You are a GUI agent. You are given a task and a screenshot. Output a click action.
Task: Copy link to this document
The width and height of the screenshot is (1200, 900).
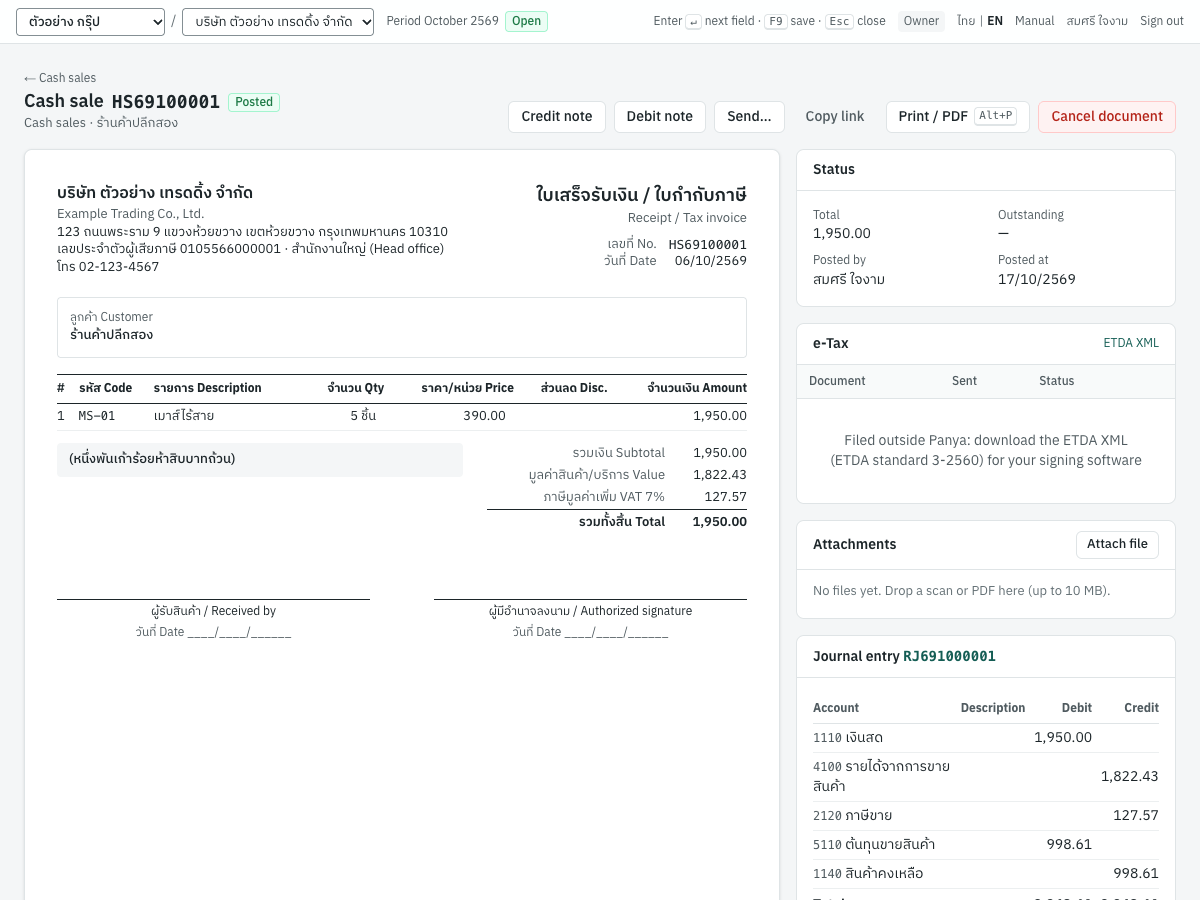(x=835, y=117)
